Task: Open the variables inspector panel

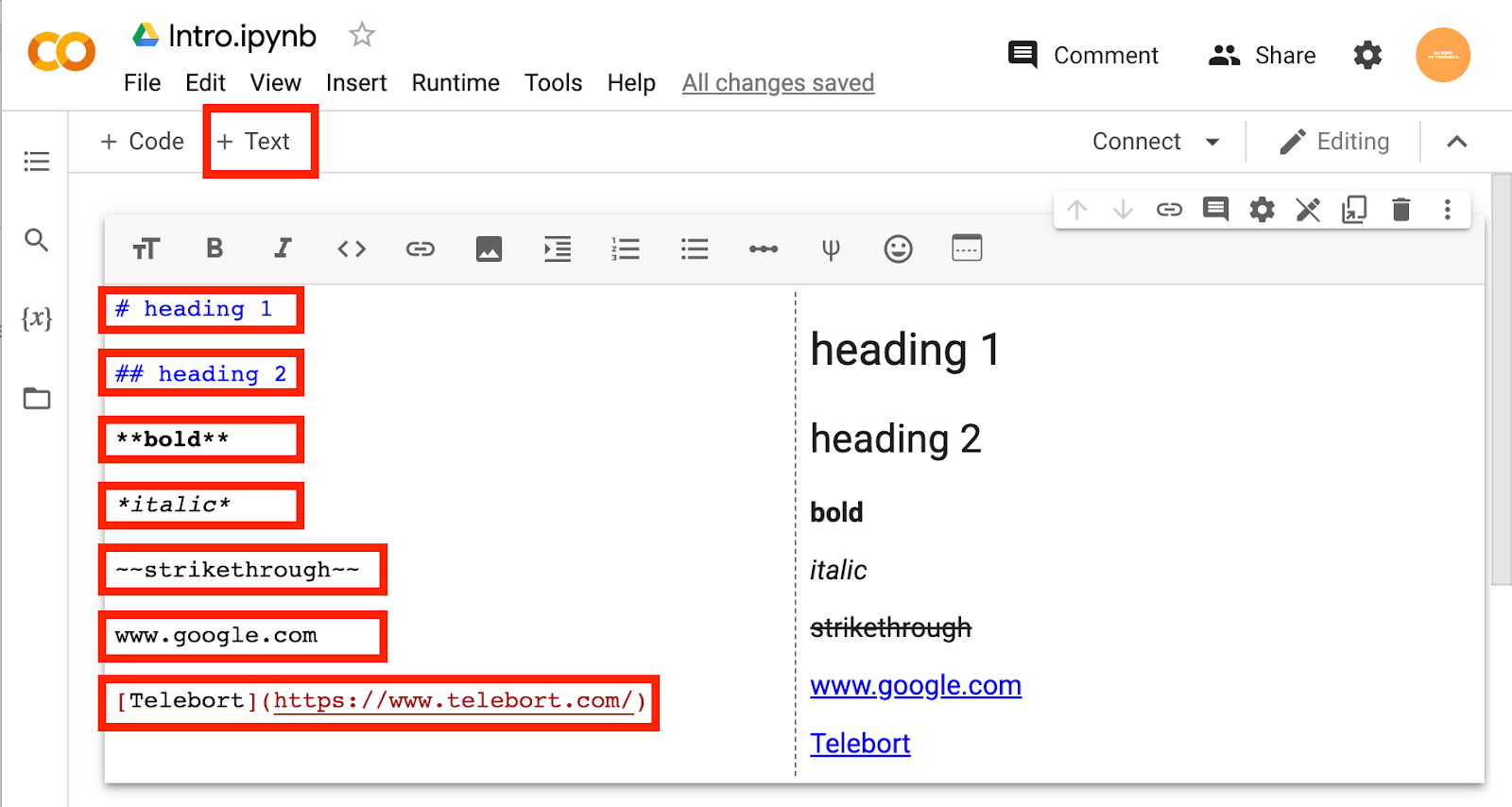Action: point(37,318)
